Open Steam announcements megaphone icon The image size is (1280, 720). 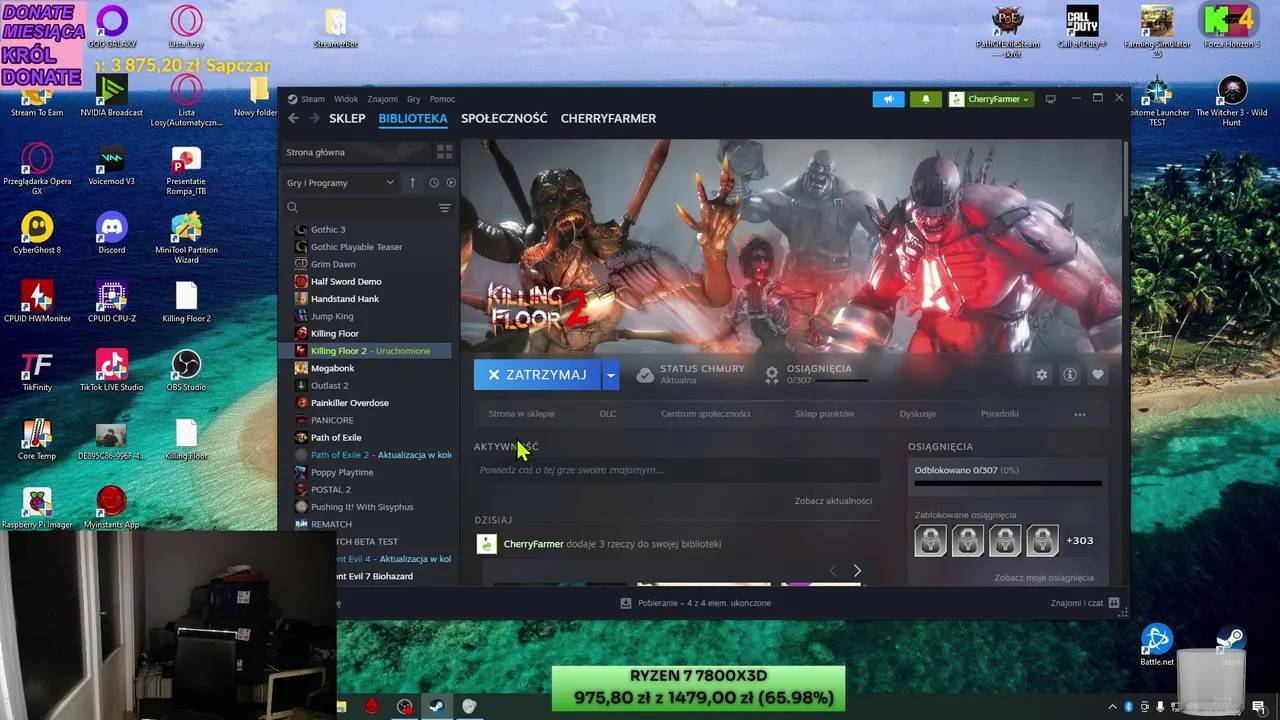point(888,99)
